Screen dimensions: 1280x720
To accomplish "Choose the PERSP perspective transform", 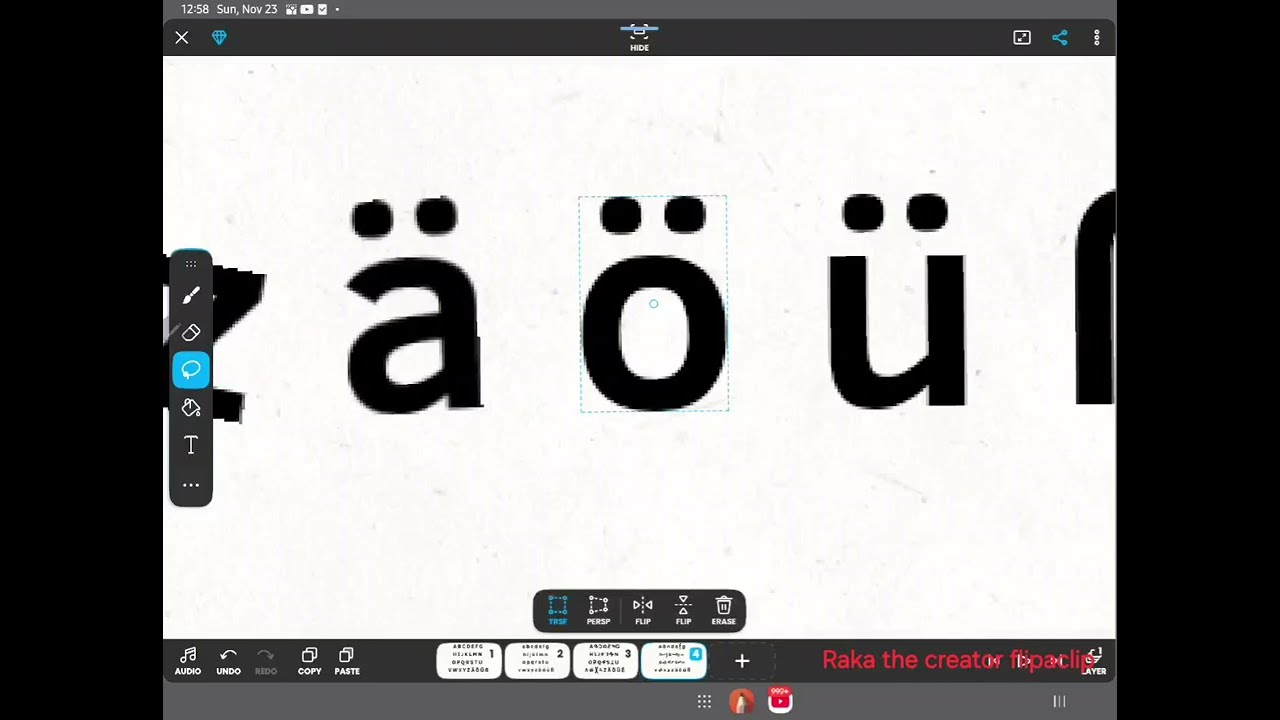I will pos(598,611).
